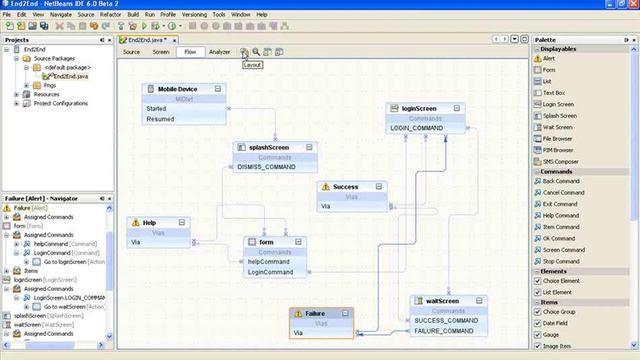The image size is (640, 360).
Task: Click the Cut scissors toolbar icon
Action: click(60, 26)
